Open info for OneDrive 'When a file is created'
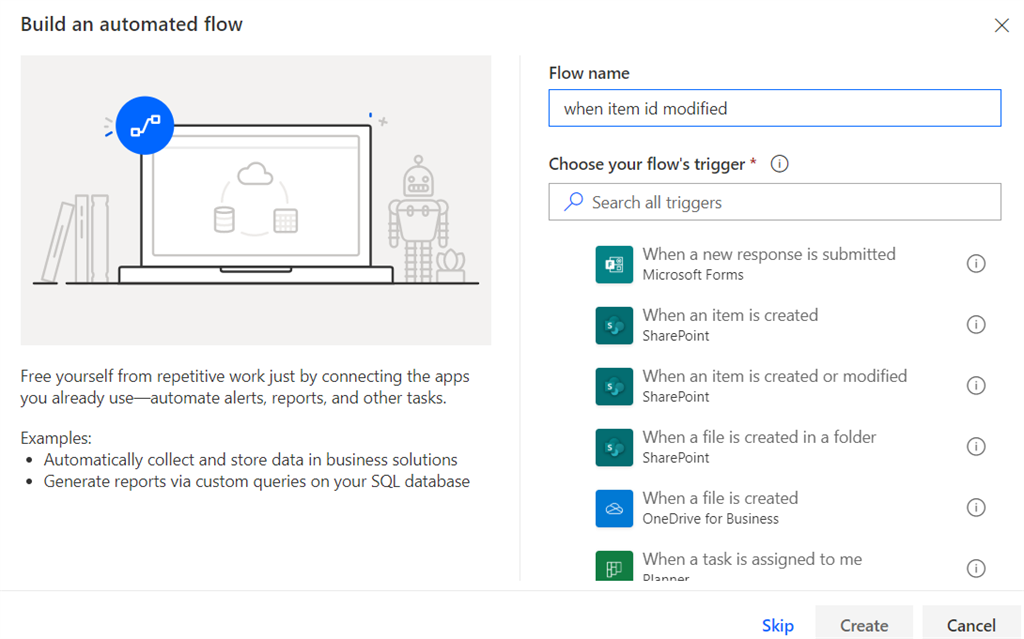1024x639 pixels. click(x=976, y=508)
